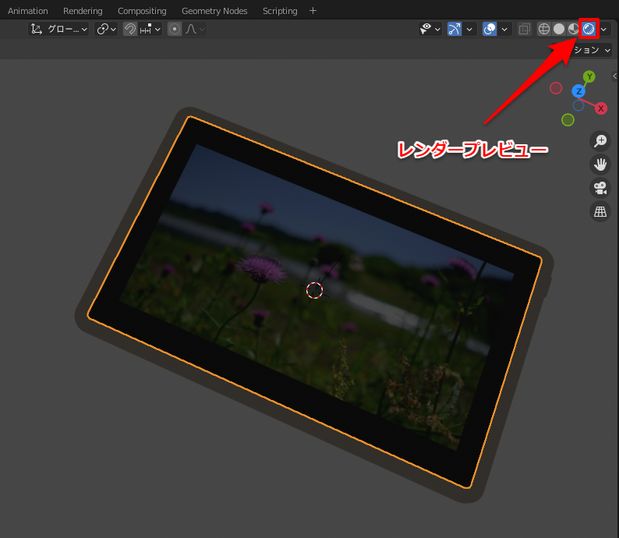Click the 3D cursor in viewport
This screenshot has height=538, width=619.
[315, 290]
